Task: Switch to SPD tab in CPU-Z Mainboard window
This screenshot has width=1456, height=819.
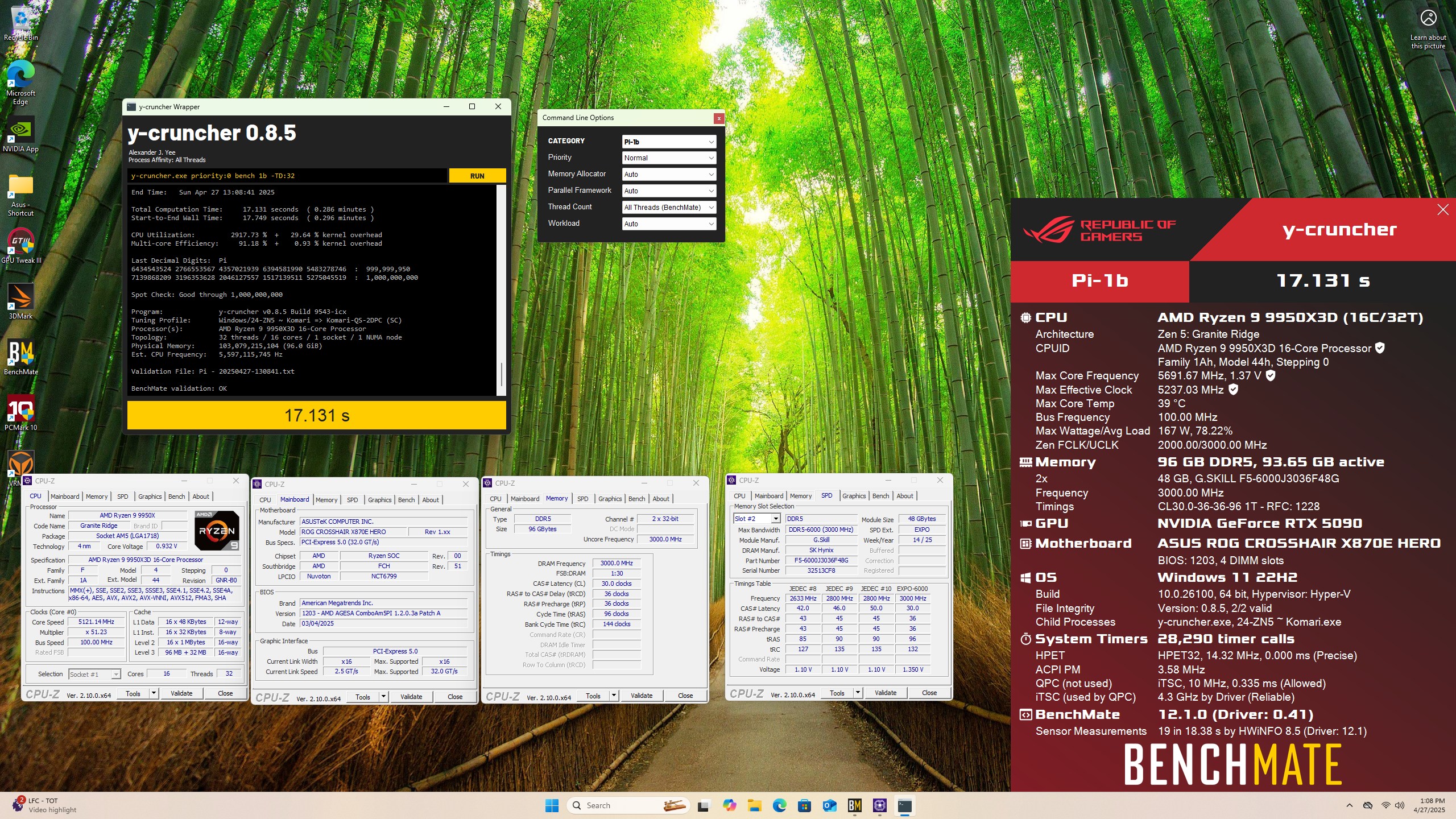Action: [x=353, y=500]
